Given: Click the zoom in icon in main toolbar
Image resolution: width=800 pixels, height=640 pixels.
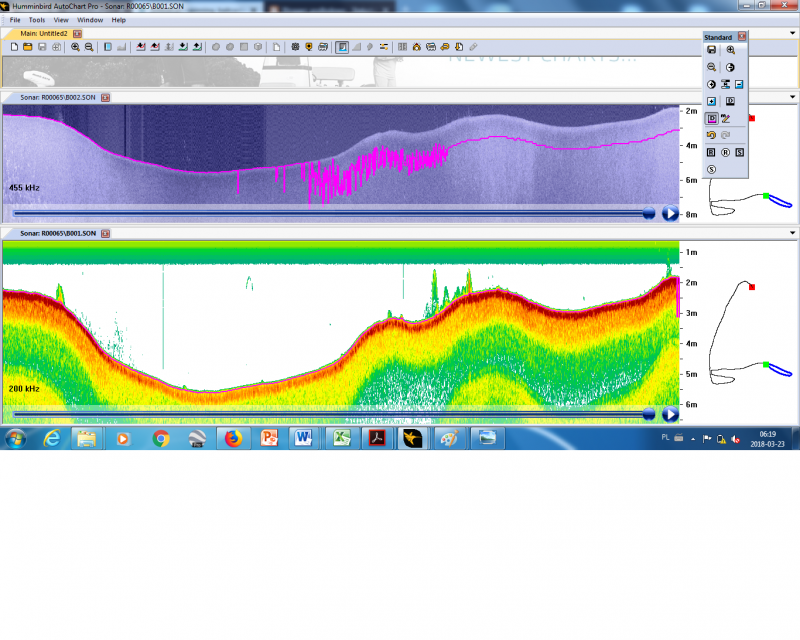Looking at the screenshot, I should 75,47.
